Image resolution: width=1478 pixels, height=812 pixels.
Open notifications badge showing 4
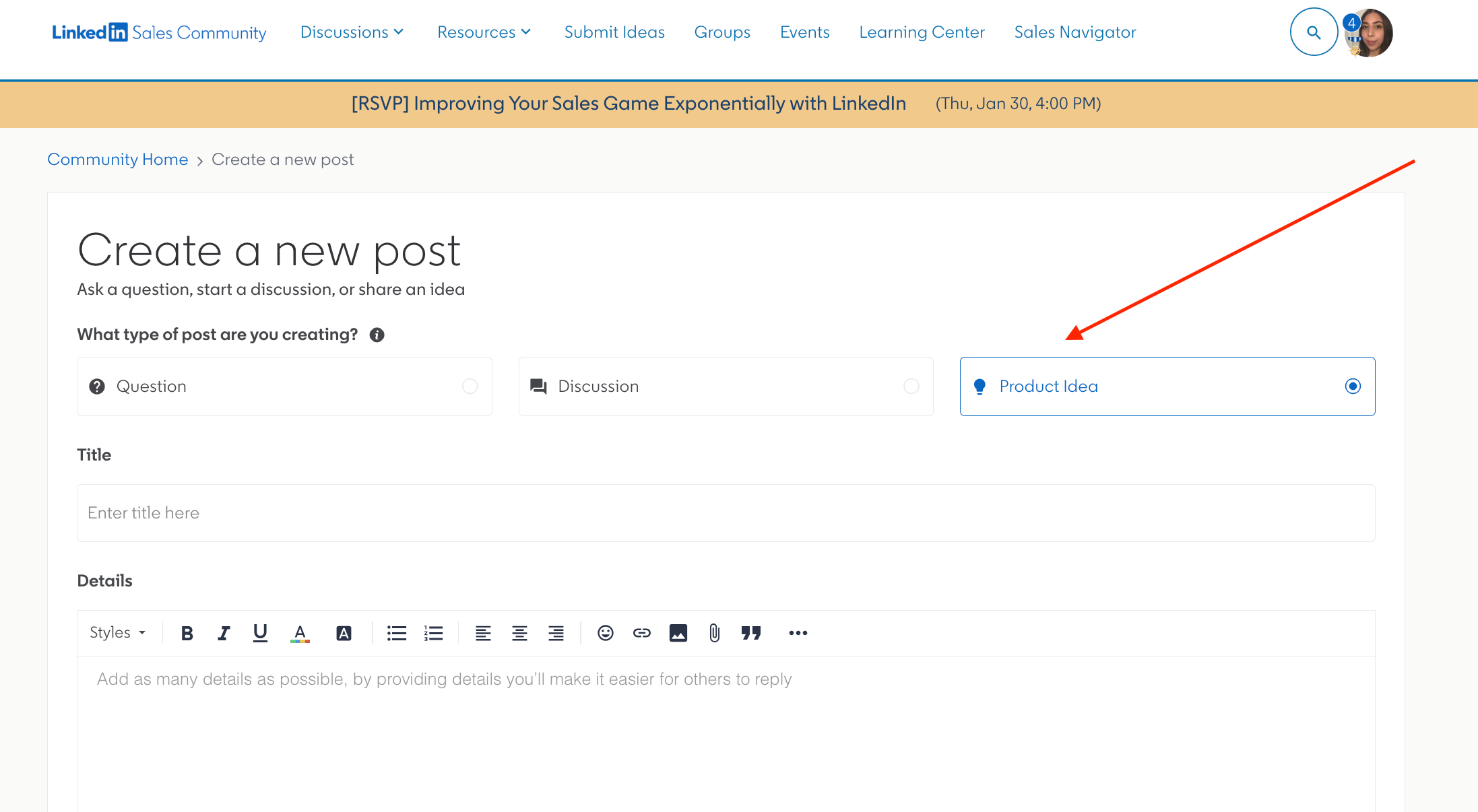tap(1351, 22)
